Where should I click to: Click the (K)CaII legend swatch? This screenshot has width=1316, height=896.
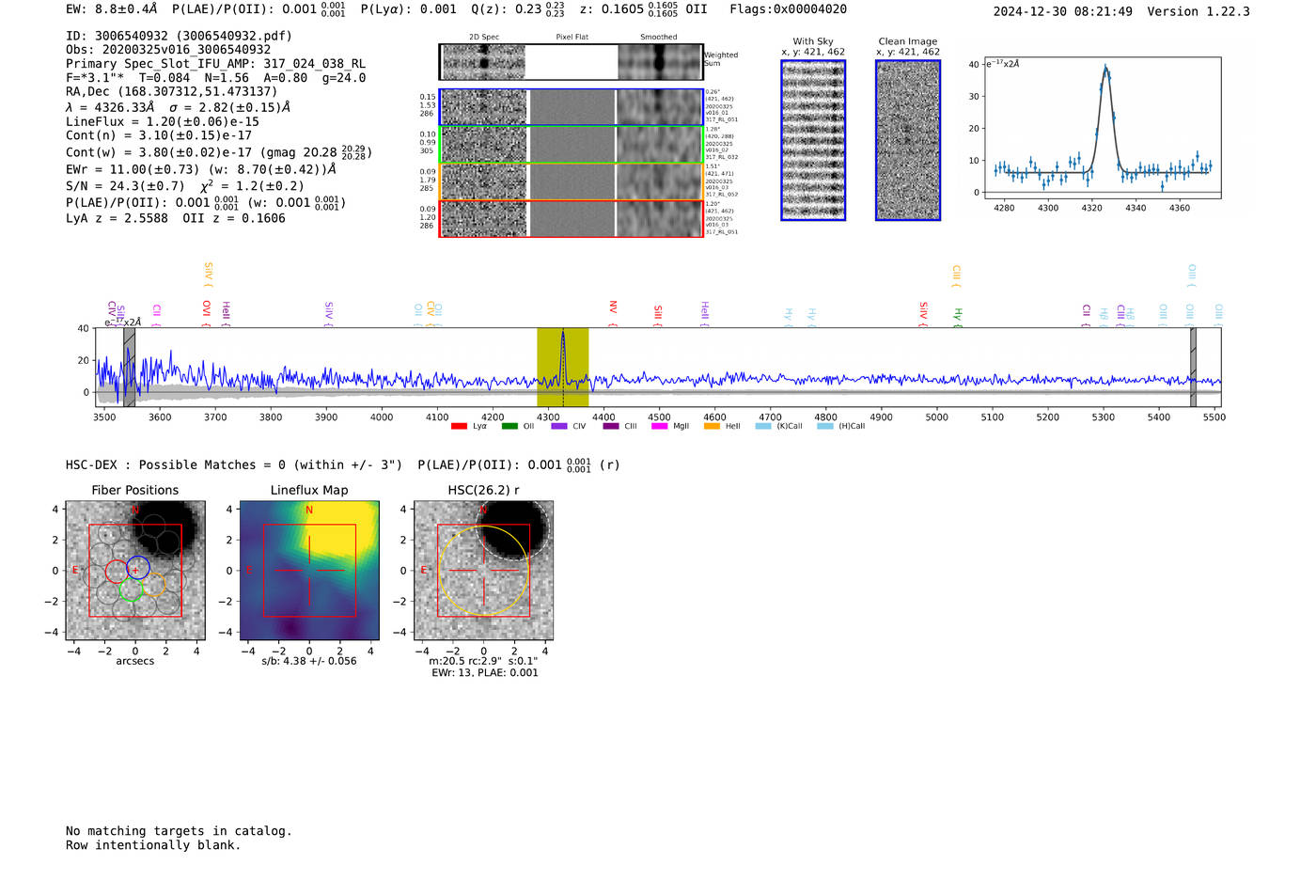click(763, 426)
